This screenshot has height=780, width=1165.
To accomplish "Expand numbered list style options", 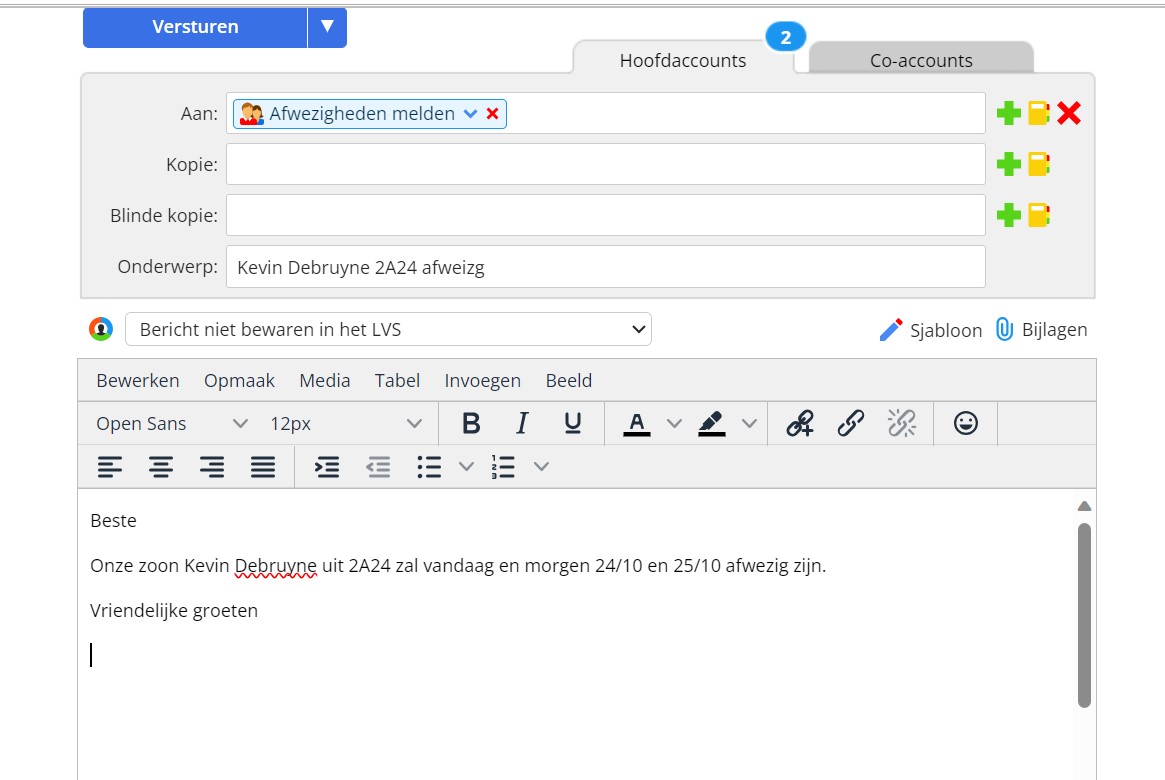I will [541, 467].
